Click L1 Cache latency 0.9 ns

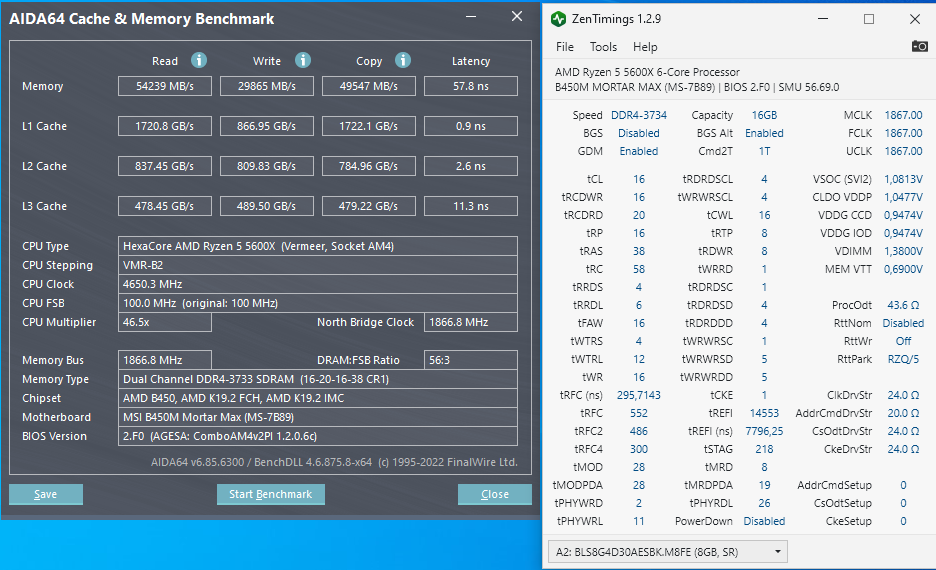click(x=471, y=126)
